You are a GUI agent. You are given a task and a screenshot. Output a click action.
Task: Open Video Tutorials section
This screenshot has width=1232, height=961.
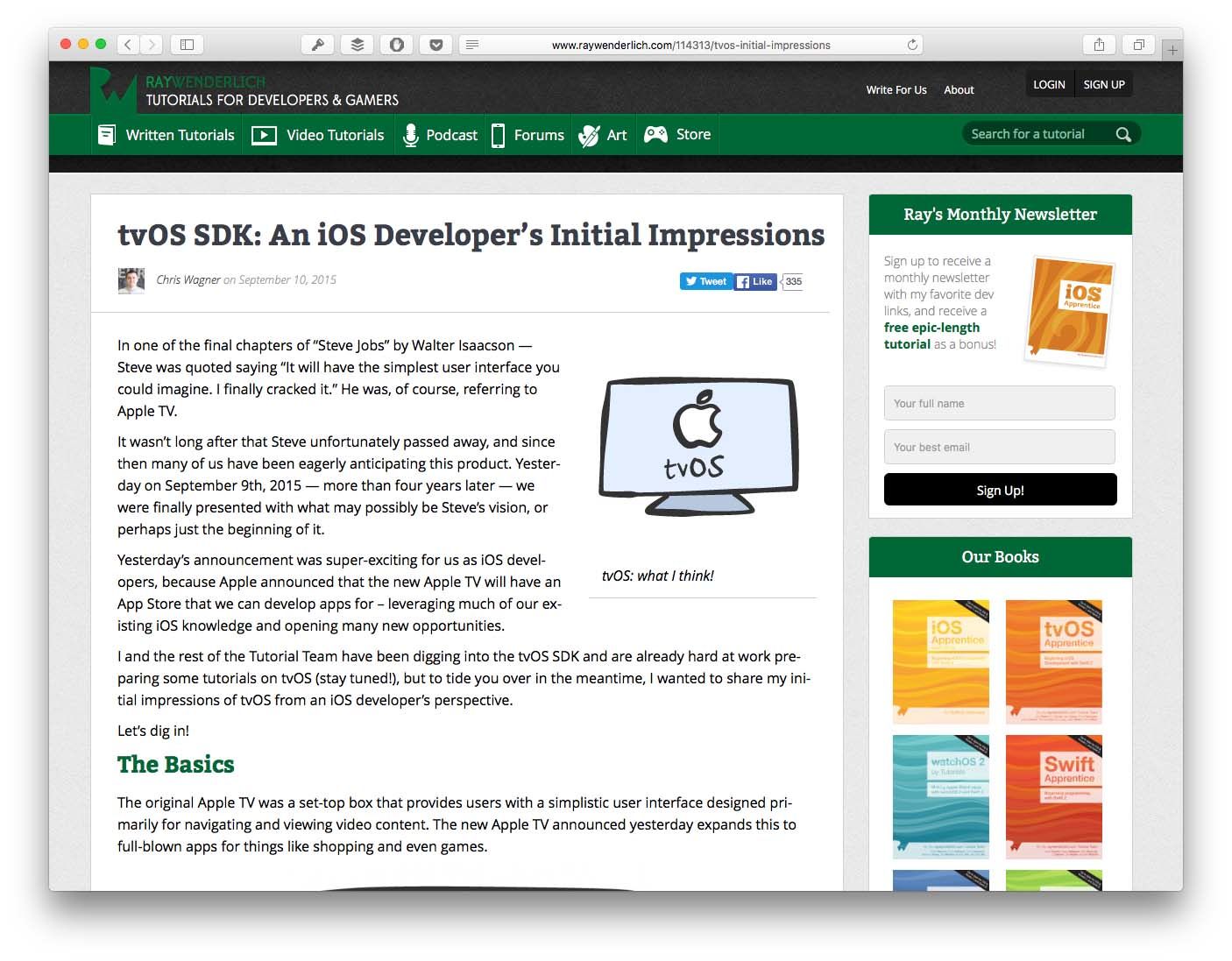pyautogui.click(x=318, y=135)
